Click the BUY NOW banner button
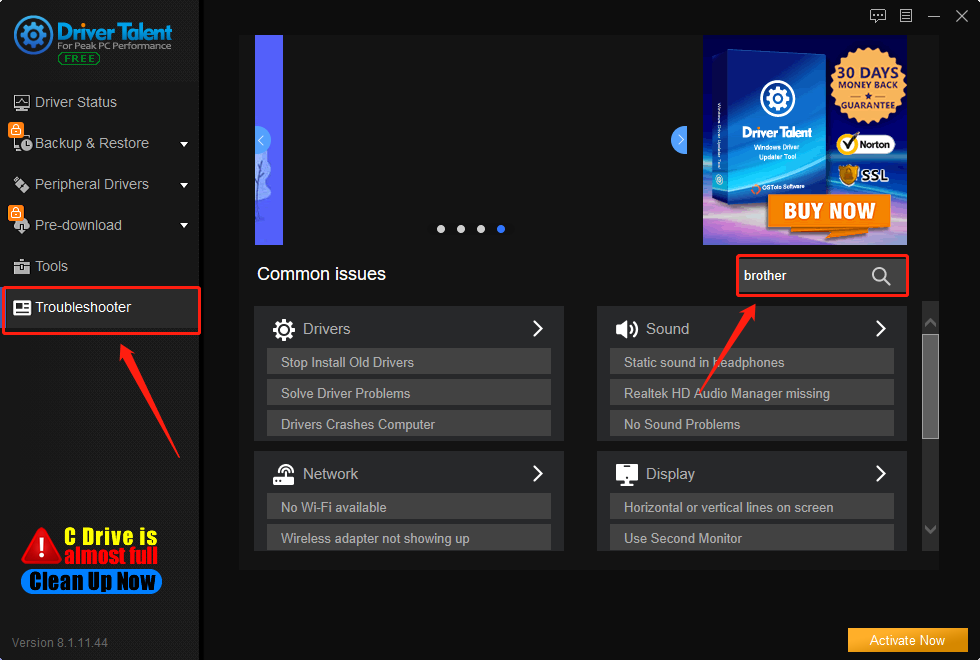Image resolution: width=980 pixels, height=660 pixels. click(x=829, y=211)
